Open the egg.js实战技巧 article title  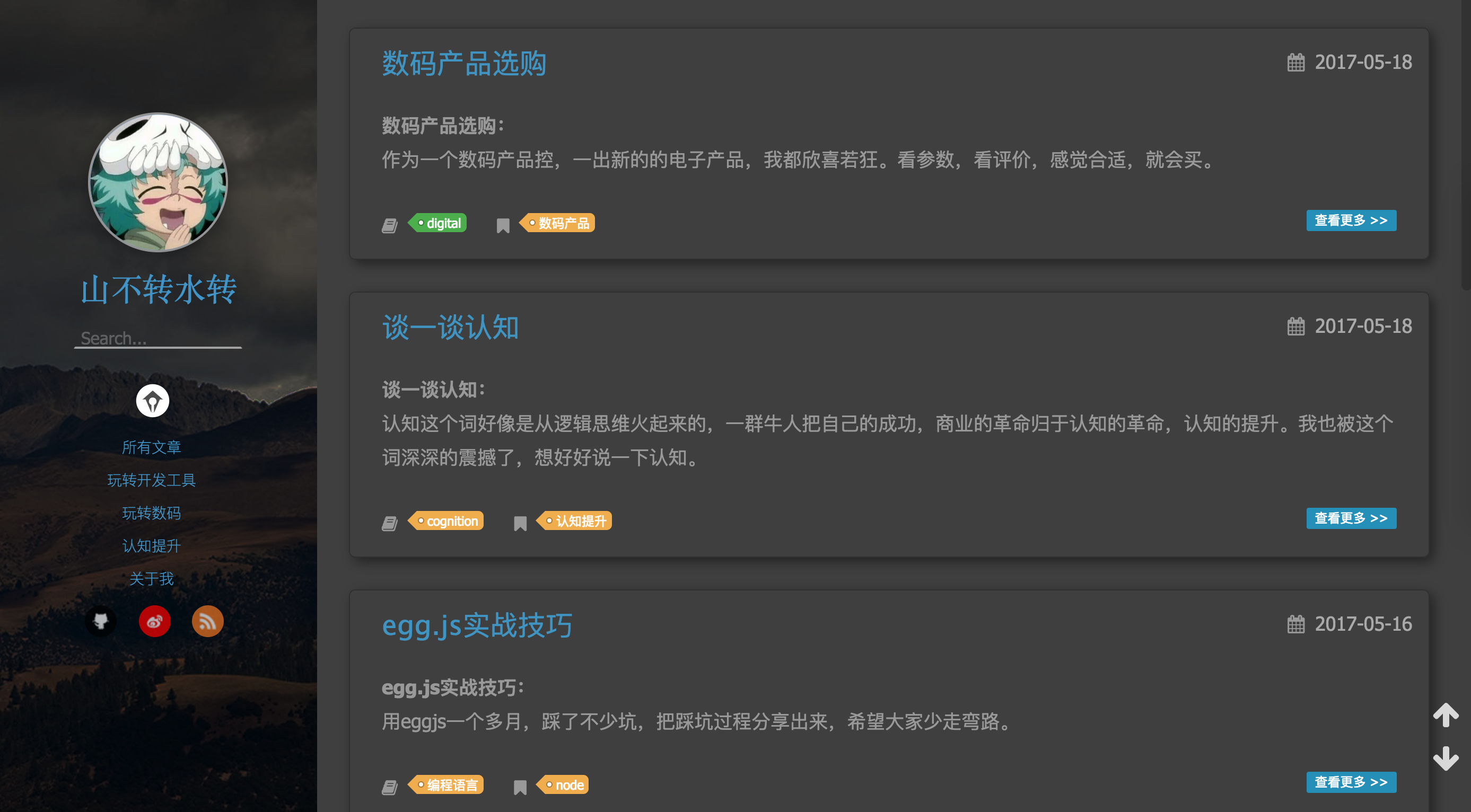tap(477, 625)
